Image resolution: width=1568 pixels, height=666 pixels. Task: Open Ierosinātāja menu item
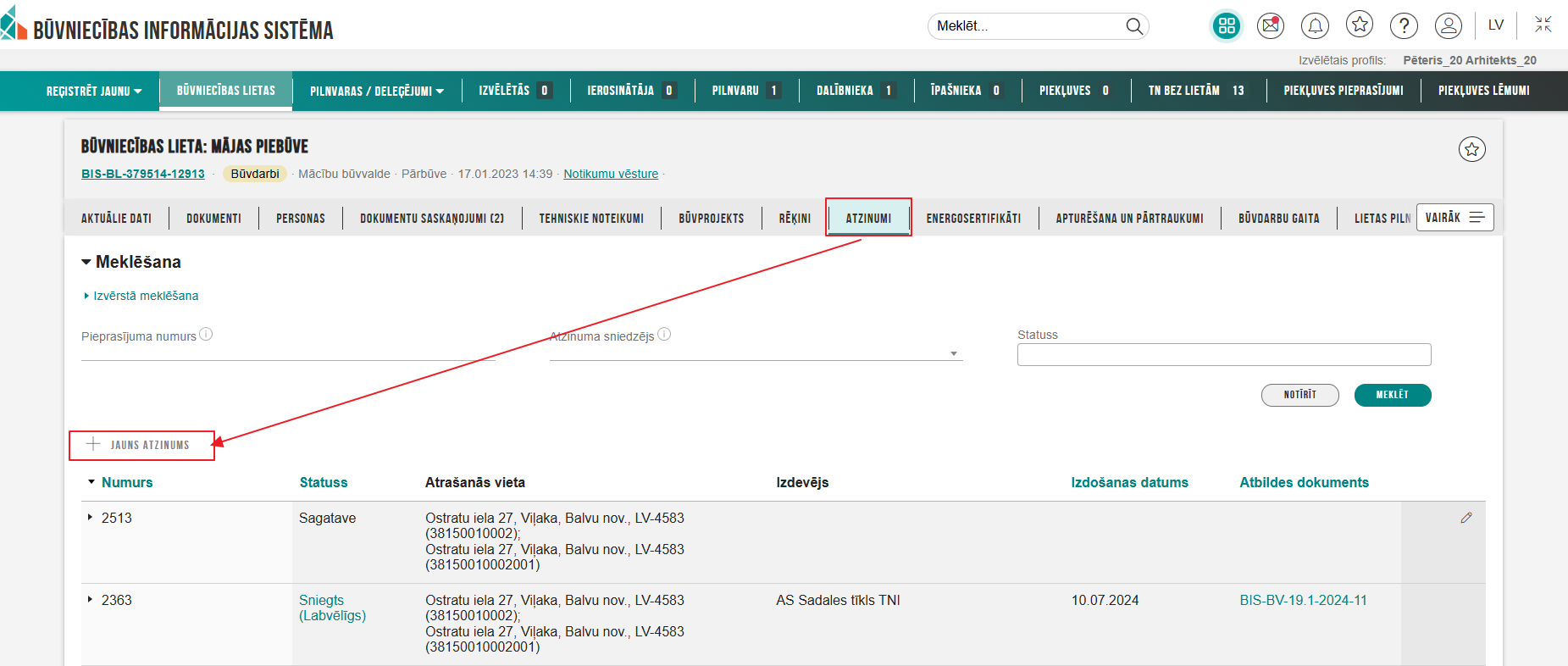632,91
